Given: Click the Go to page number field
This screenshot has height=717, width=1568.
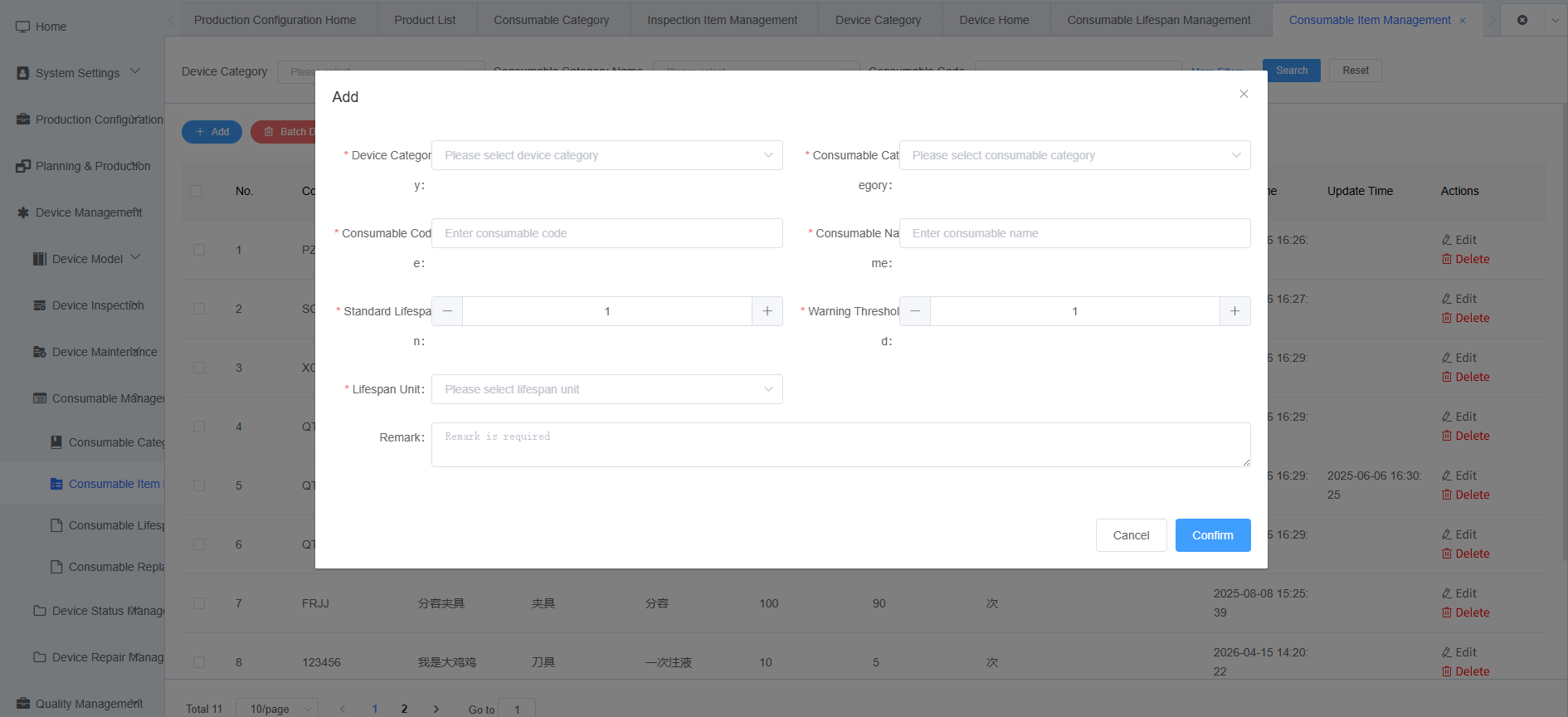Looking at the screenshot, I should tap(517, 709).
